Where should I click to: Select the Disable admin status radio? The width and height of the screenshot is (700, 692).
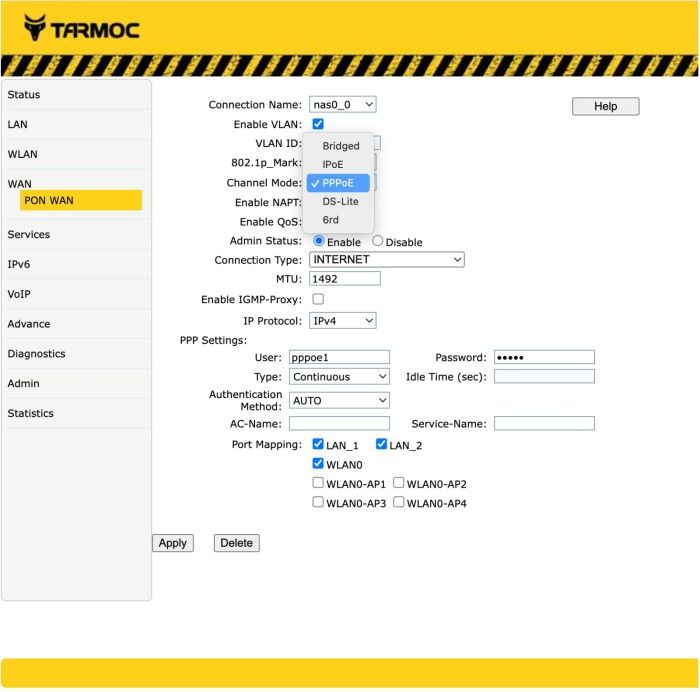point(378,241)
